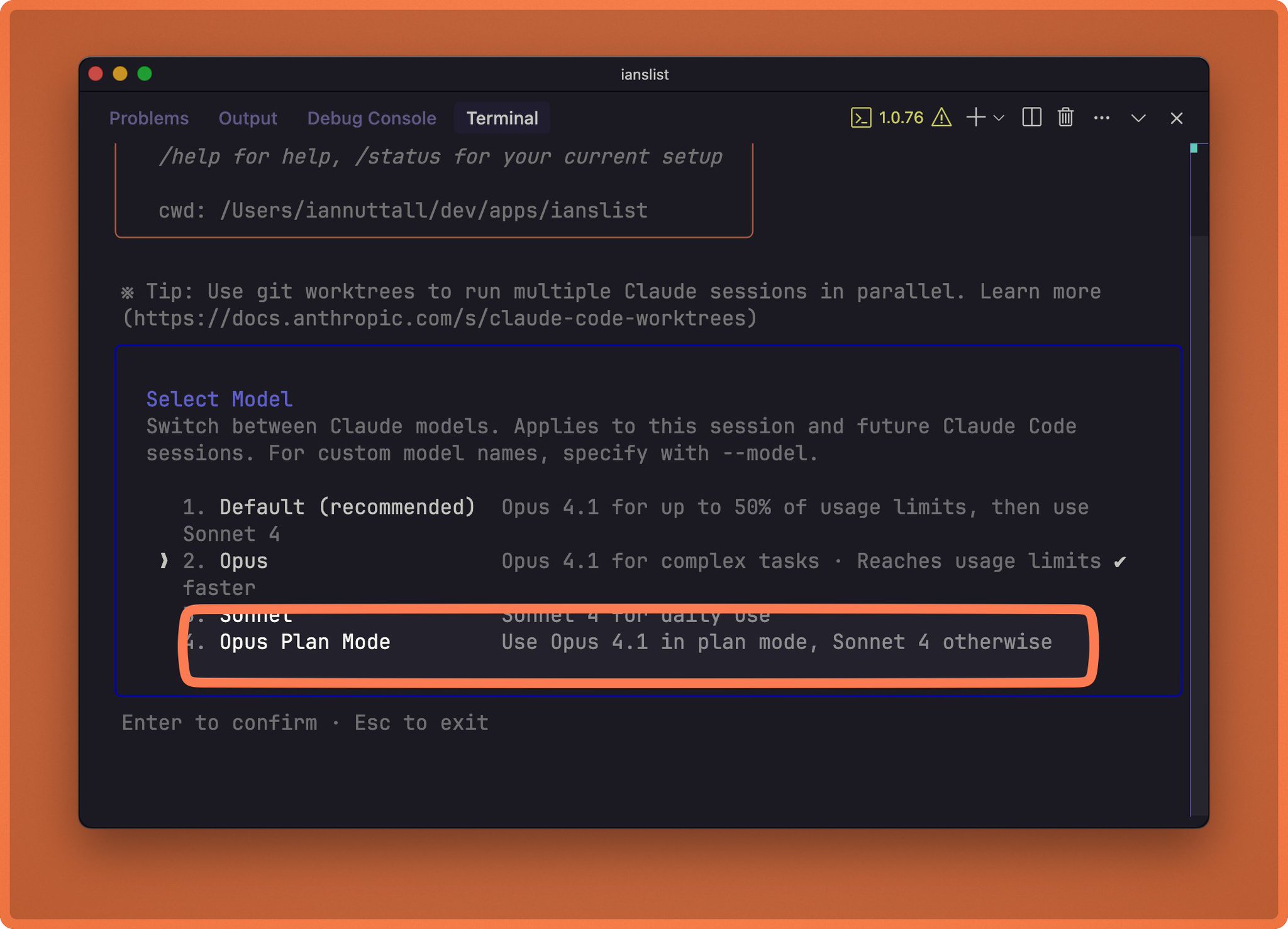Viewport: 1288px width, 929px height.
Task: Open the claude-code-worktrees docs link
Action: [439, 318]
